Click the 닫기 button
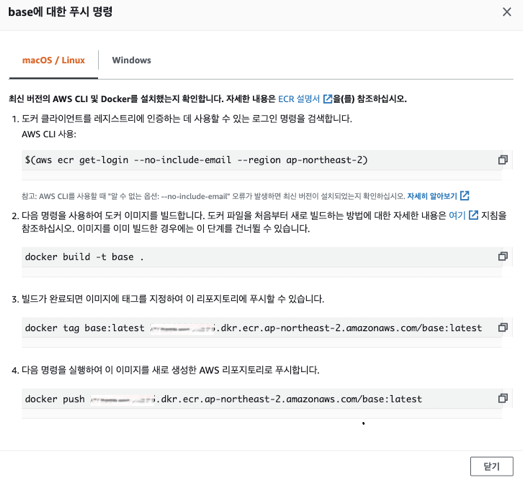The width and height of the screenshot is (523, 480). pyautogui.click(x=491, y=466)
